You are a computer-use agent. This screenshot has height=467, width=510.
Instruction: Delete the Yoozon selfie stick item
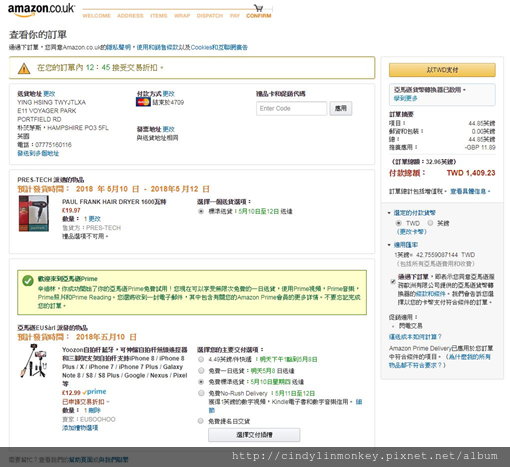(x=95, y=410)
